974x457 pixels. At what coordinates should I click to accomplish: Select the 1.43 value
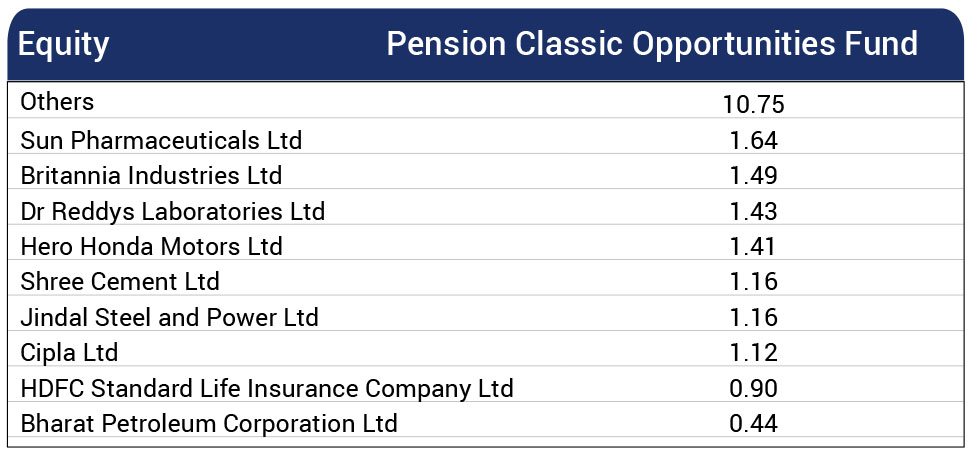753,212
